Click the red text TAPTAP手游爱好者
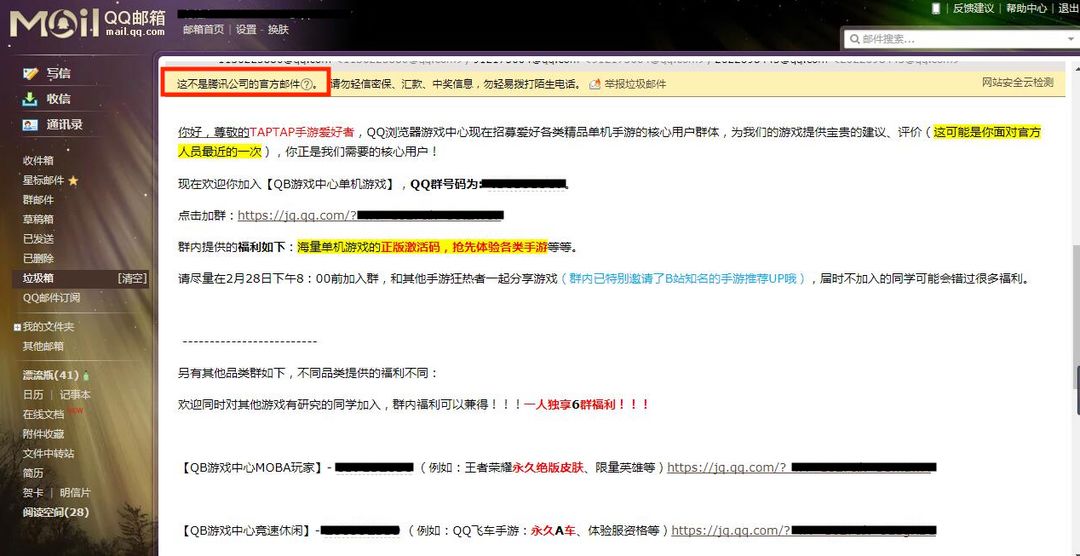1080x556 pixels. [x=302, y=132]
